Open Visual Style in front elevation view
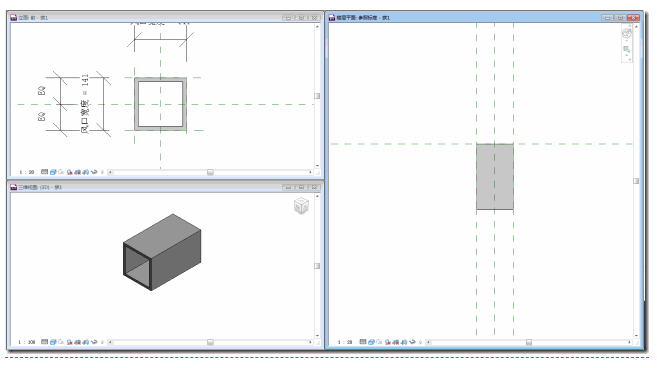The height and width of the screenshot is (368, 657). [x=53, y=172]
